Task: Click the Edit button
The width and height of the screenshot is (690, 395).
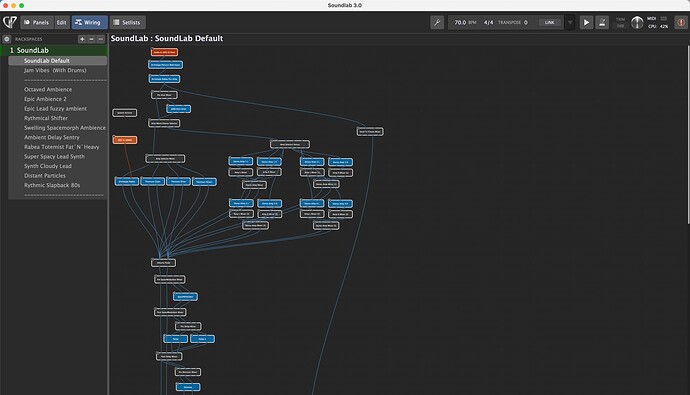Action: 62,22
